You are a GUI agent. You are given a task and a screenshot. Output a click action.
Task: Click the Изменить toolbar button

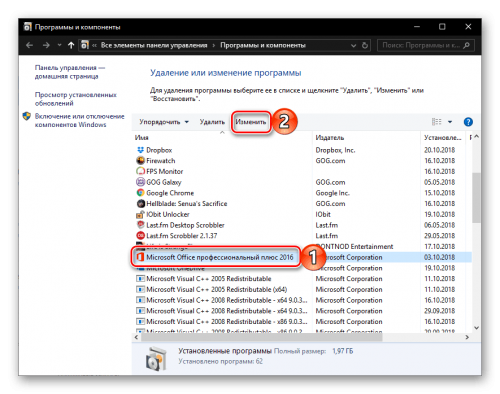click(x=251, y=122)
